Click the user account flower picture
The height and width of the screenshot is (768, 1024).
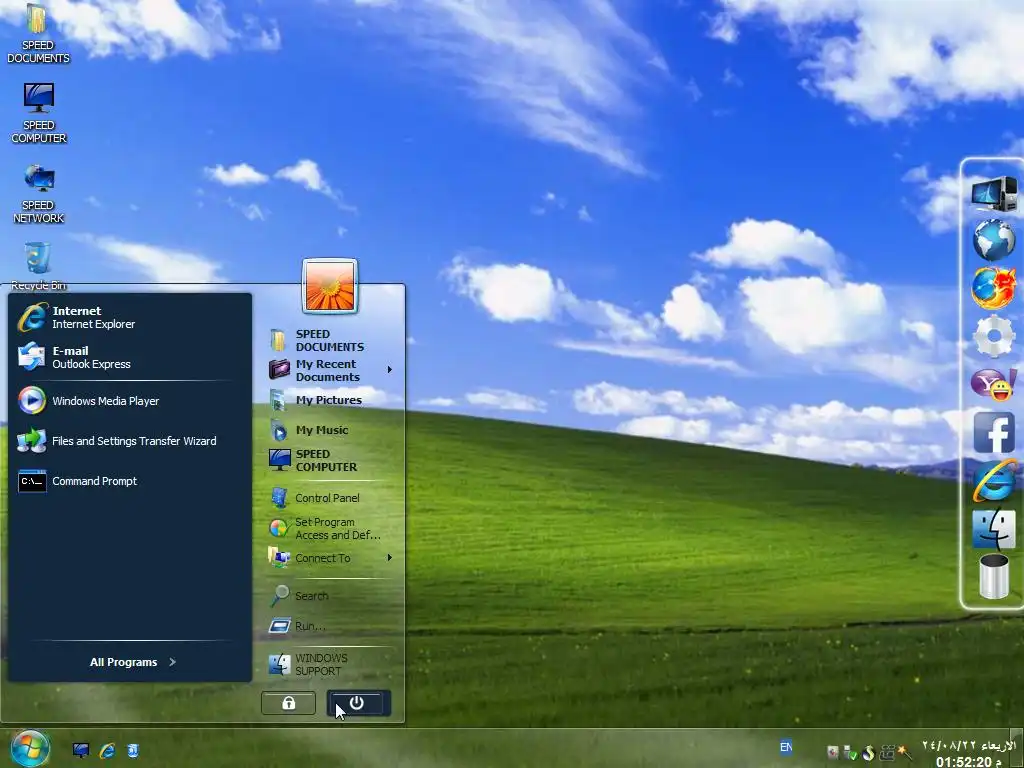coord(330,286)
